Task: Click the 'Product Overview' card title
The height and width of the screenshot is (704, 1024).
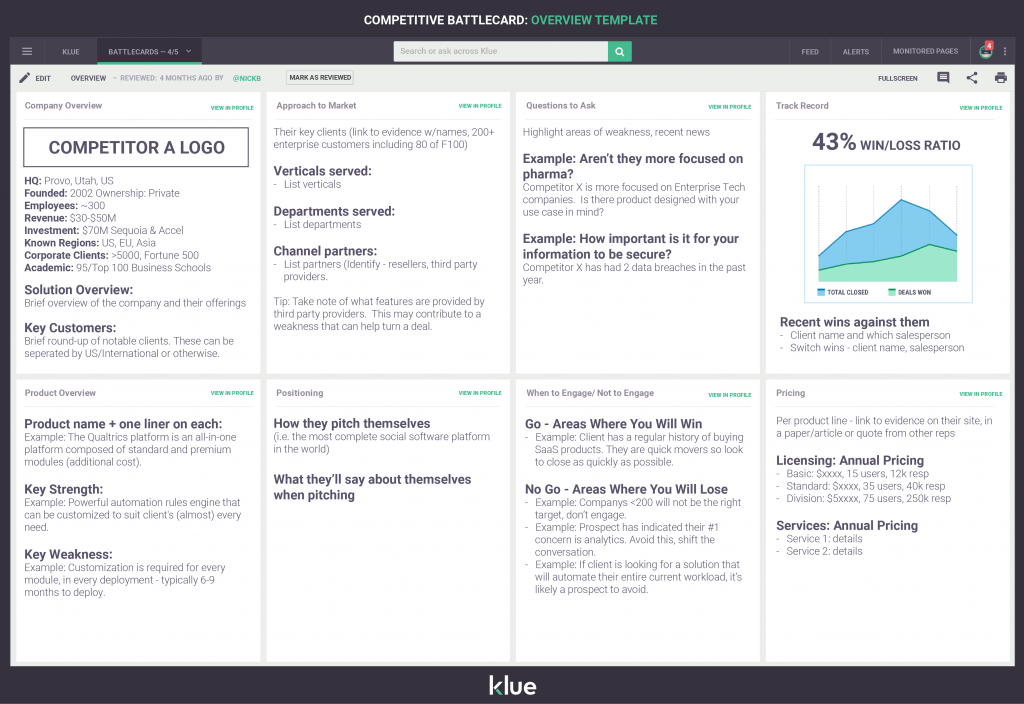Action: click(60, 393)
